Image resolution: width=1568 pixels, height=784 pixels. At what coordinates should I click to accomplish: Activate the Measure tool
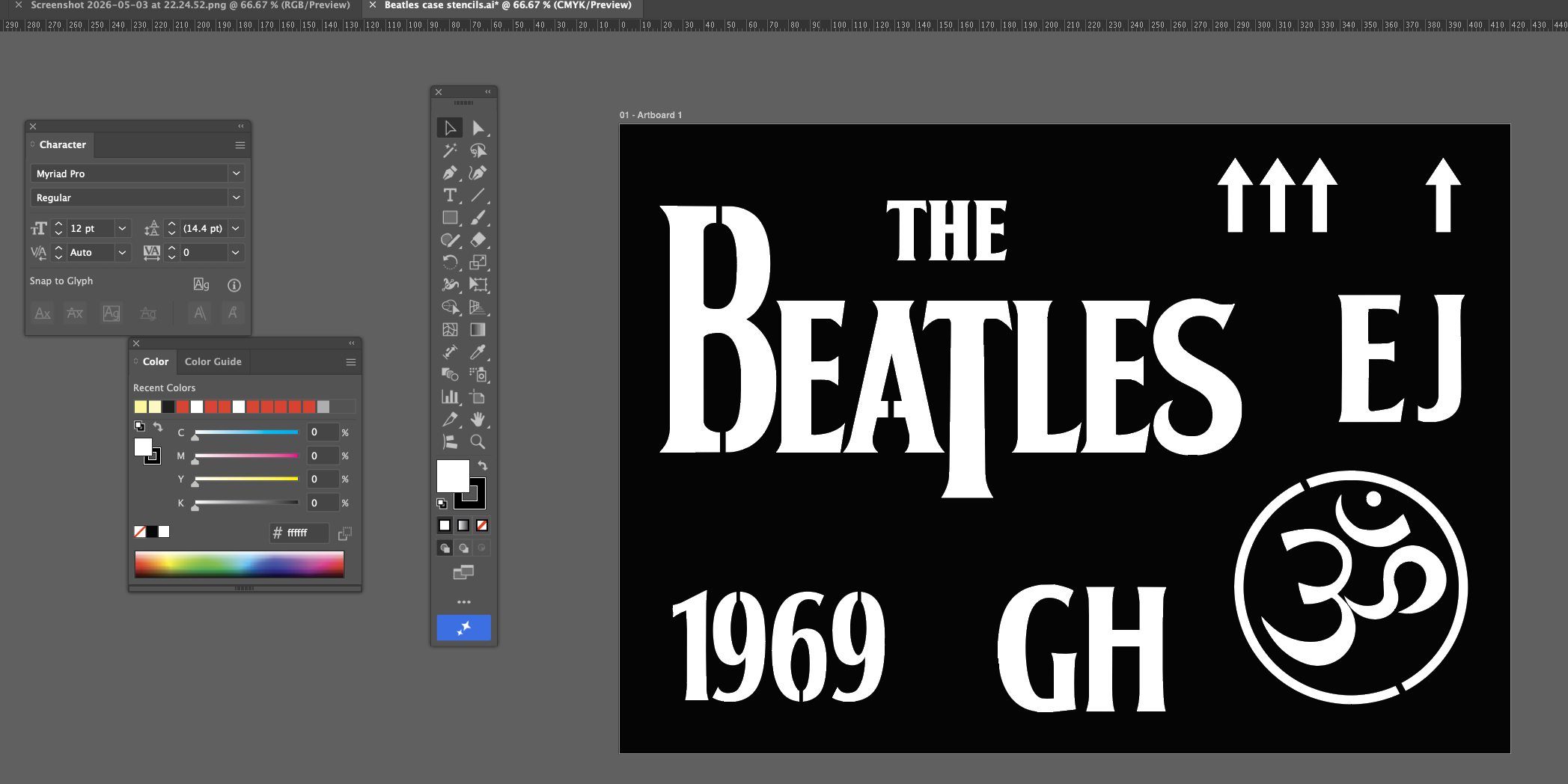tap(450, 352)
